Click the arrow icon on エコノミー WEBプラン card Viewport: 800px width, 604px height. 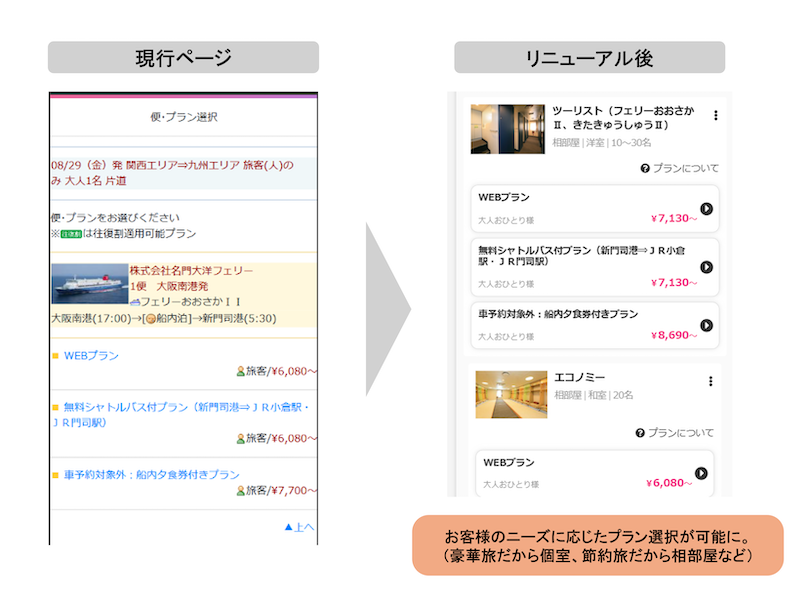click(700, 473)
